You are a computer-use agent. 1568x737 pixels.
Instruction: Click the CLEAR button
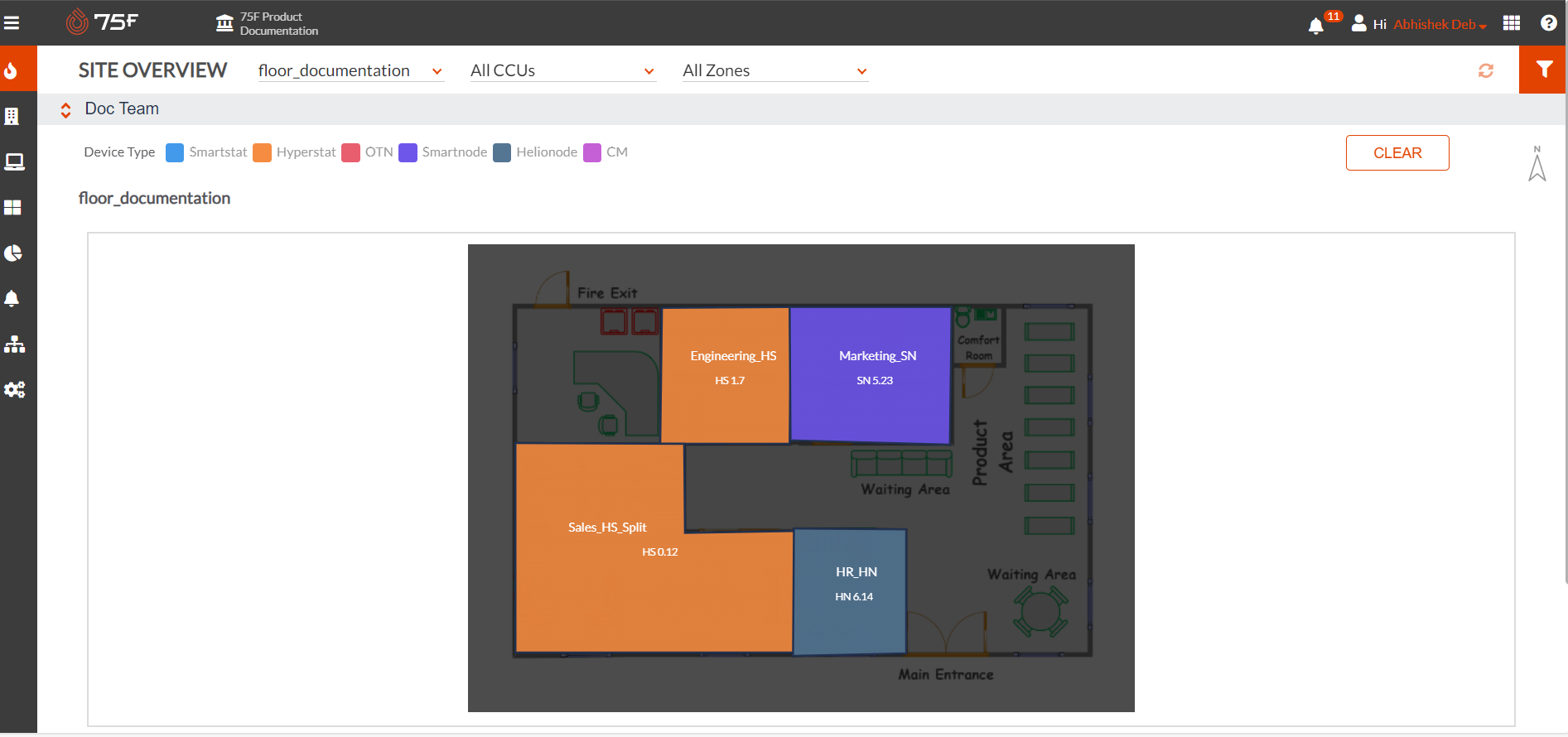pos(1397,152)
